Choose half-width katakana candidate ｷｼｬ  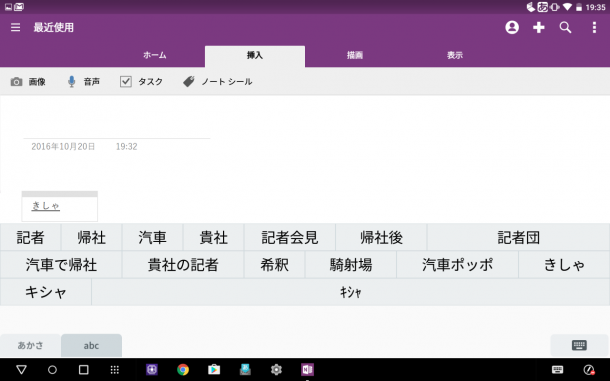351,292
